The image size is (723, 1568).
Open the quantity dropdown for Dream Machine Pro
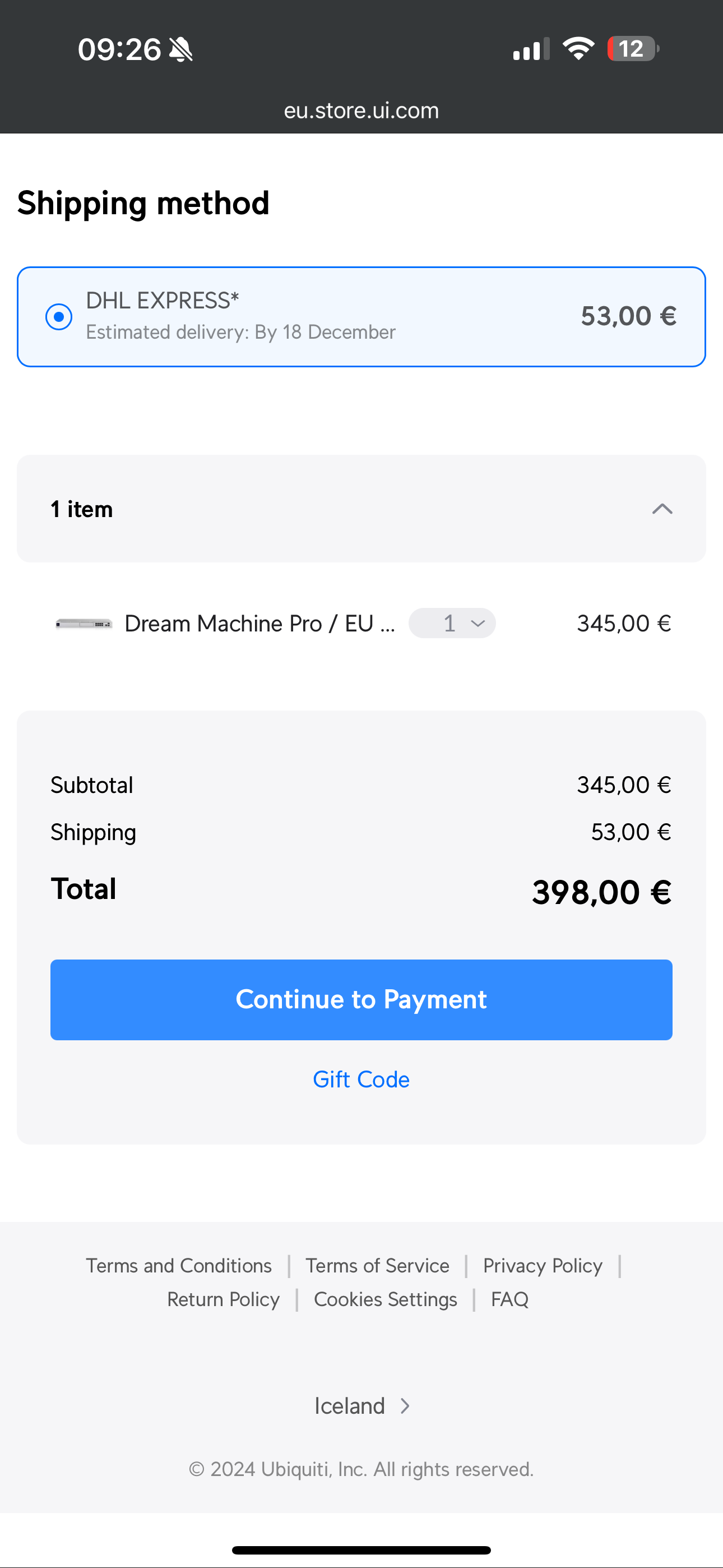click(452, 623)
